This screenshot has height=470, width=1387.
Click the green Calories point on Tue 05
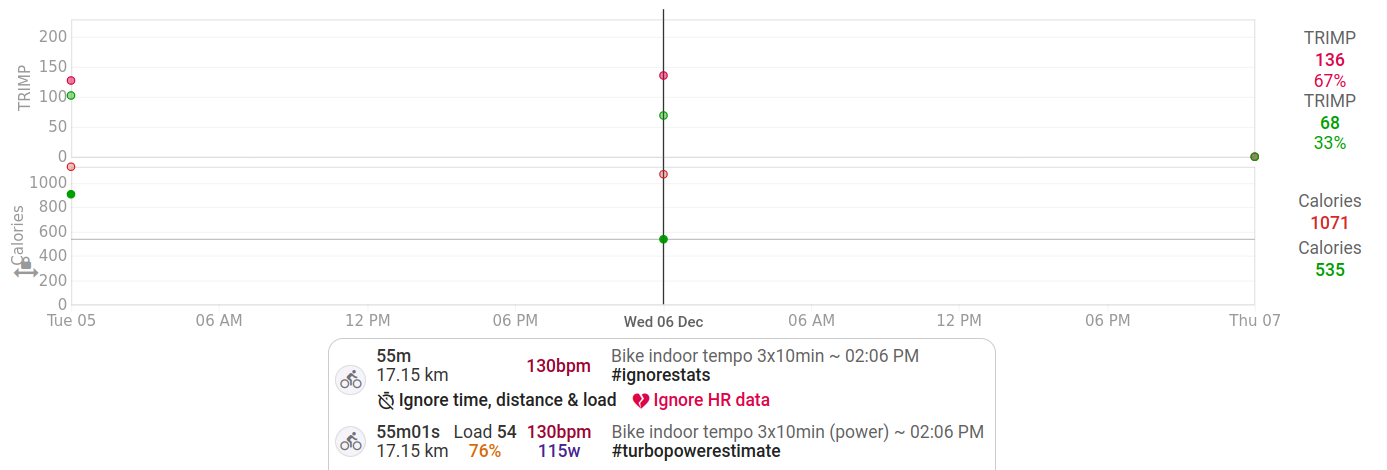71,194
